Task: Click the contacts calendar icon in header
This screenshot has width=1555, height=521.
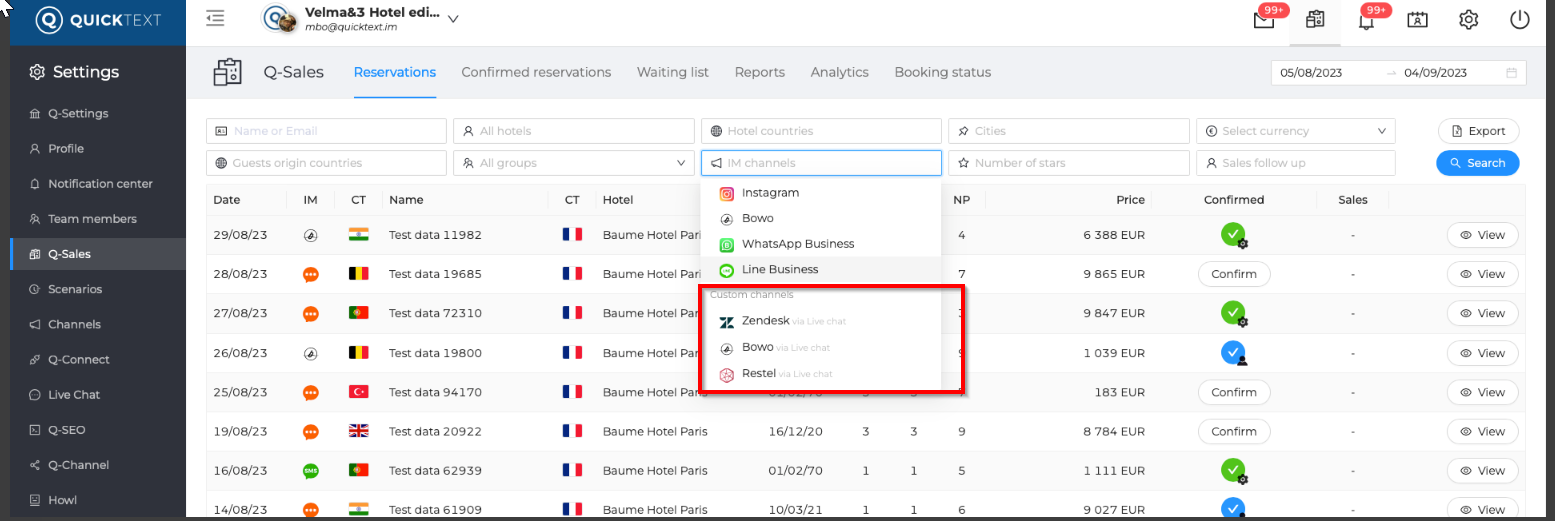Action: [x=1417, y=20]
